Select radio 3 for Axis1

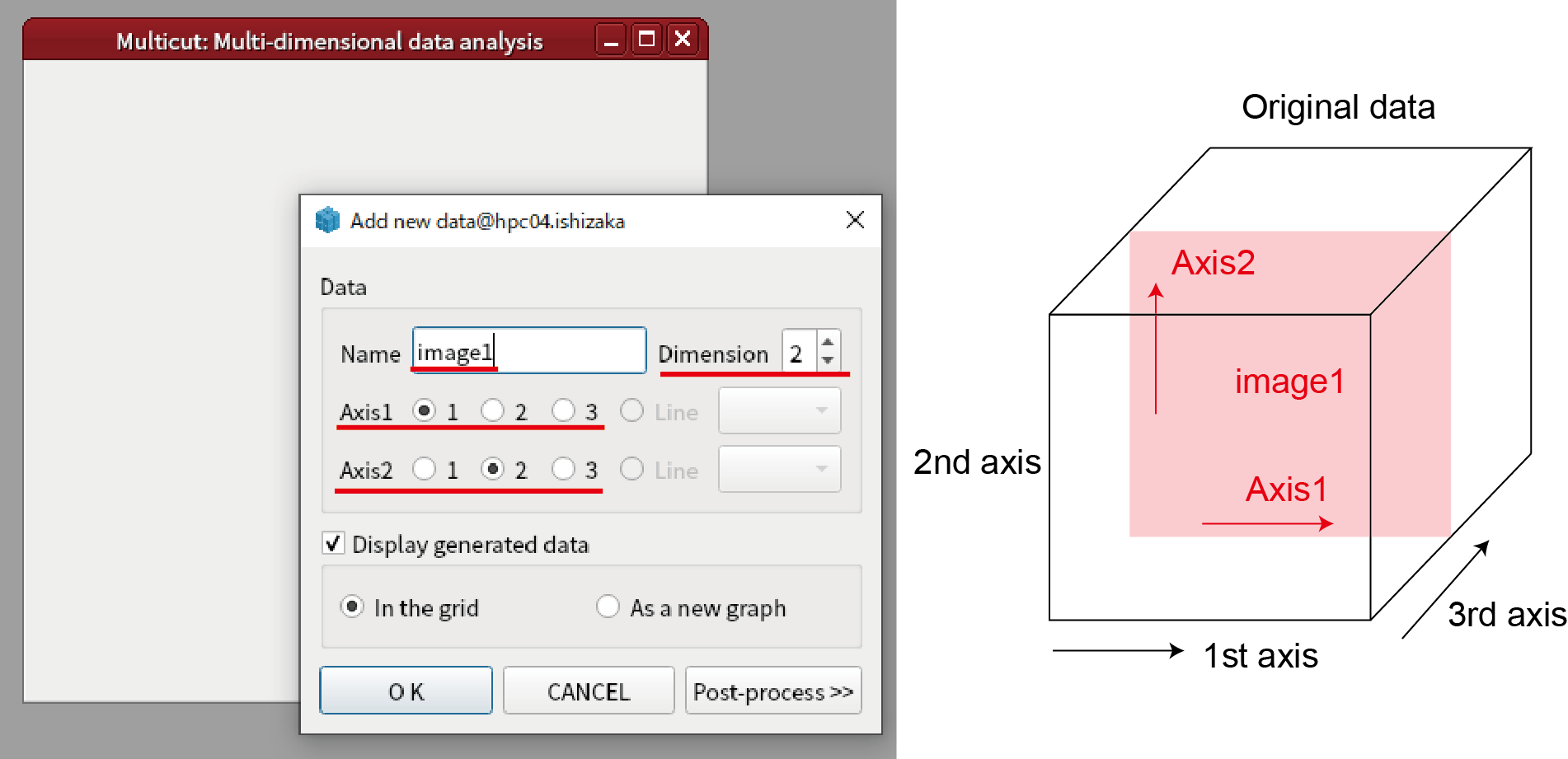[x=563, y=410]
